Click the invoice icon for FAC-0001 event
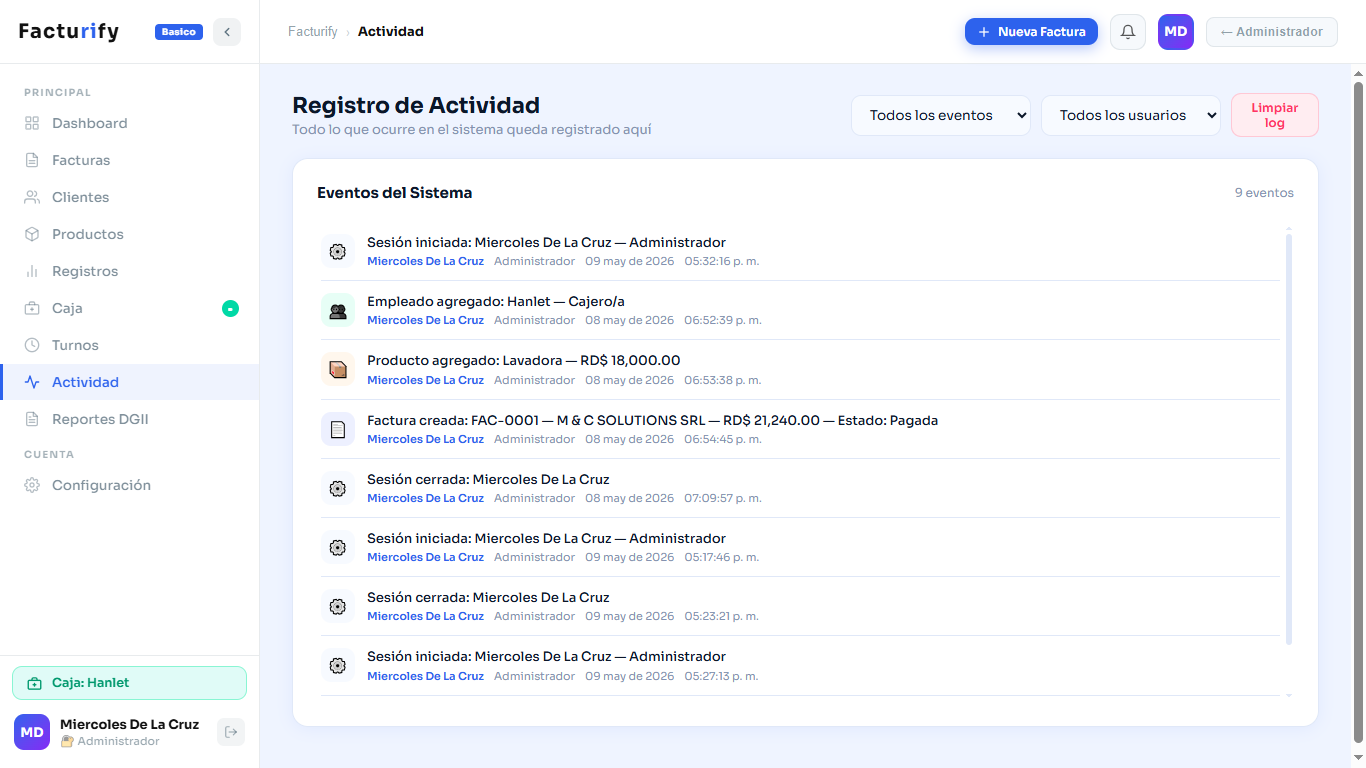 (338, 429)
